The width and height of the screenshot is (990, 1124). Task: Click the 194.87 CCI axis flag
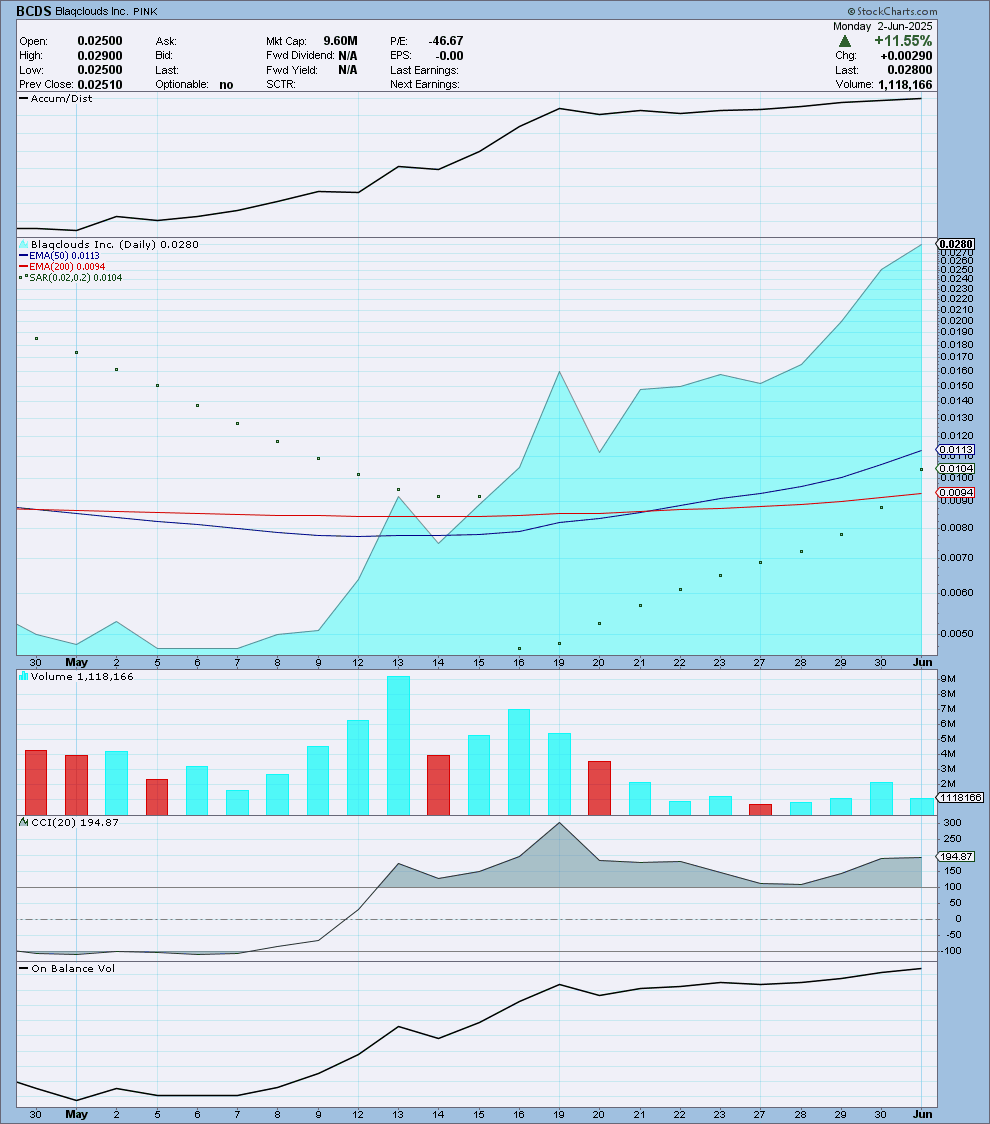956,857
